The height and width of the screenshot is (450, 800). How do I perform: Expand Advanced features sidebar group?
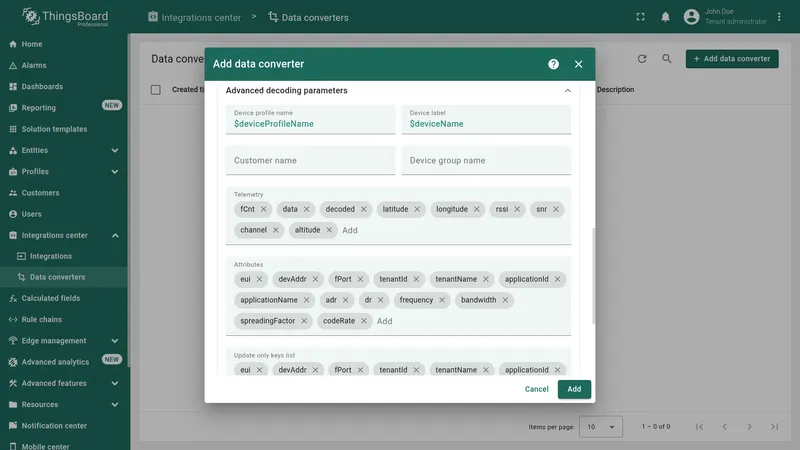(x=64, y=383)
